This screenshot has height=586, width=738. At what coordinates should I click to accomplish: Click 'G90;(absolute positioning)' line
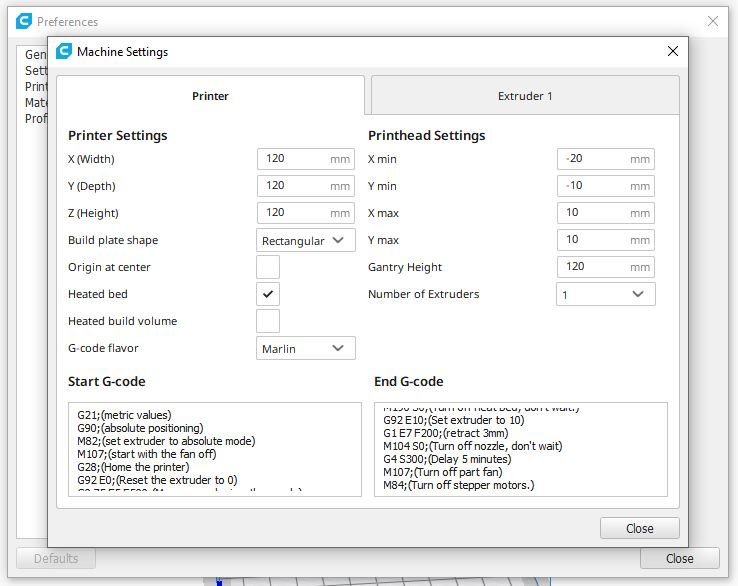click(140, 428)
